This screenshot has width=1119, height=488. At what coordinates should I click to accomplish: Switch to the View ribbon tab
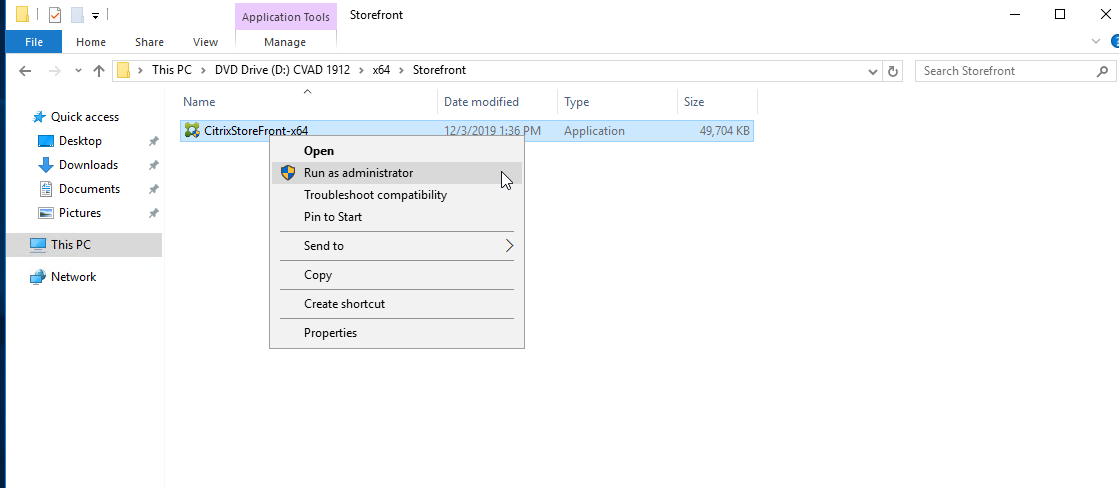click(x=205, y=42)
